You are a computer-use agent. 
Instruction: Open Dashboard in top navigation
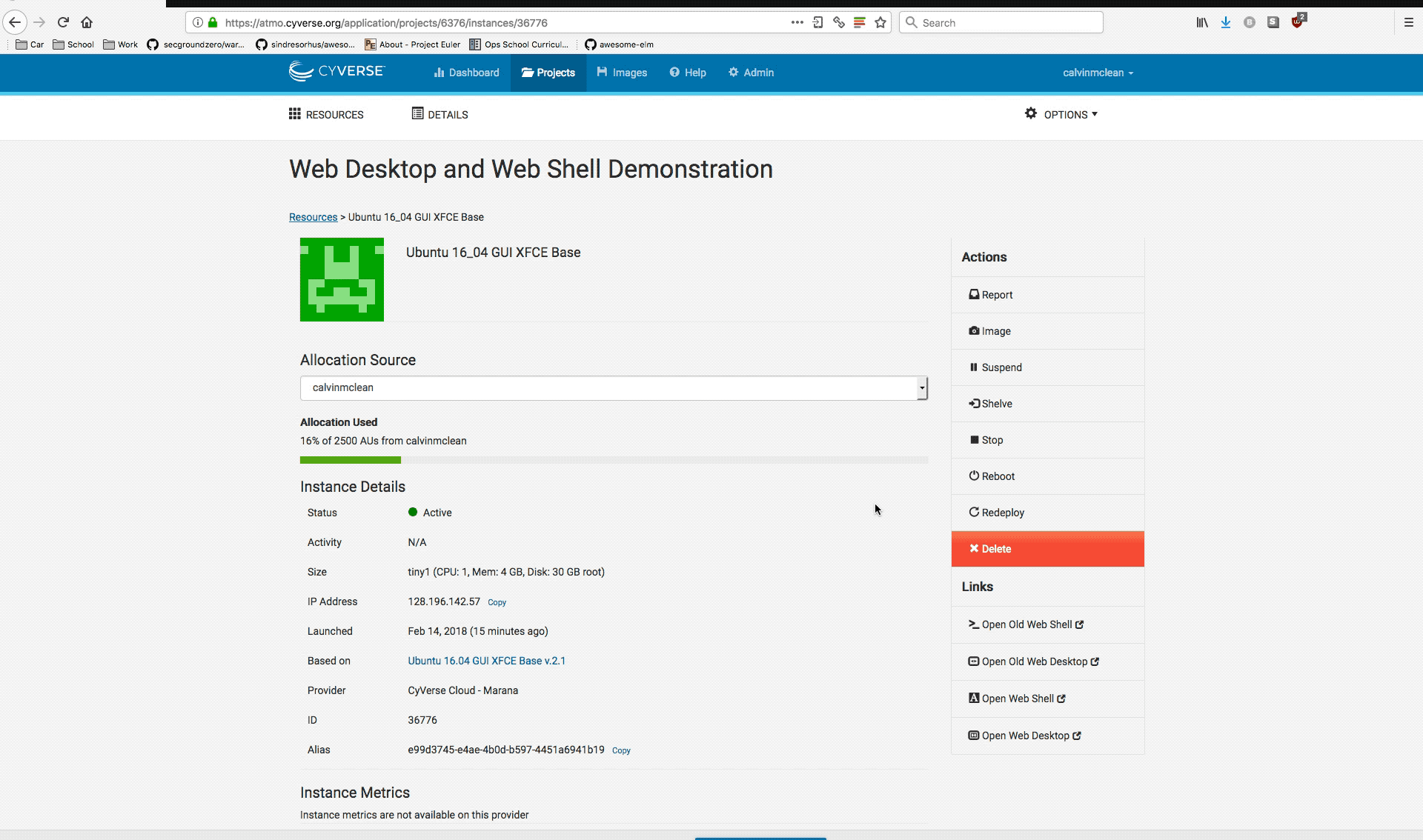466,73
